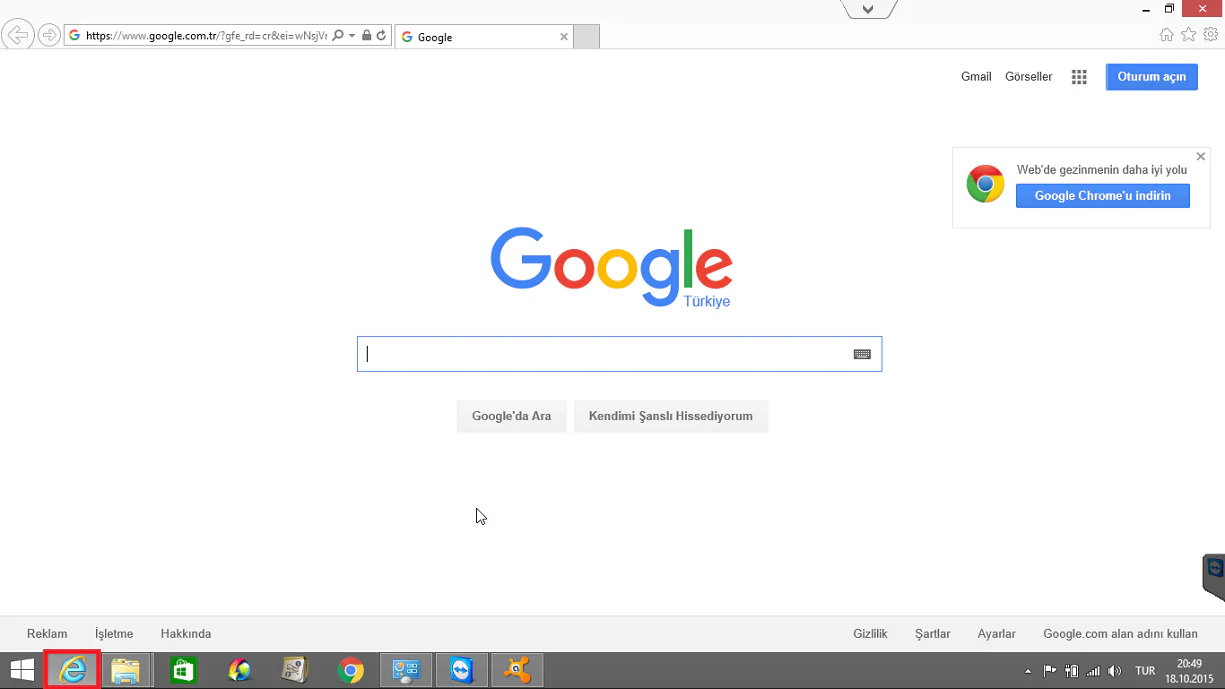Open Favorites with the star icon
1225x689 pixels.
click(x=1188, y=35)
